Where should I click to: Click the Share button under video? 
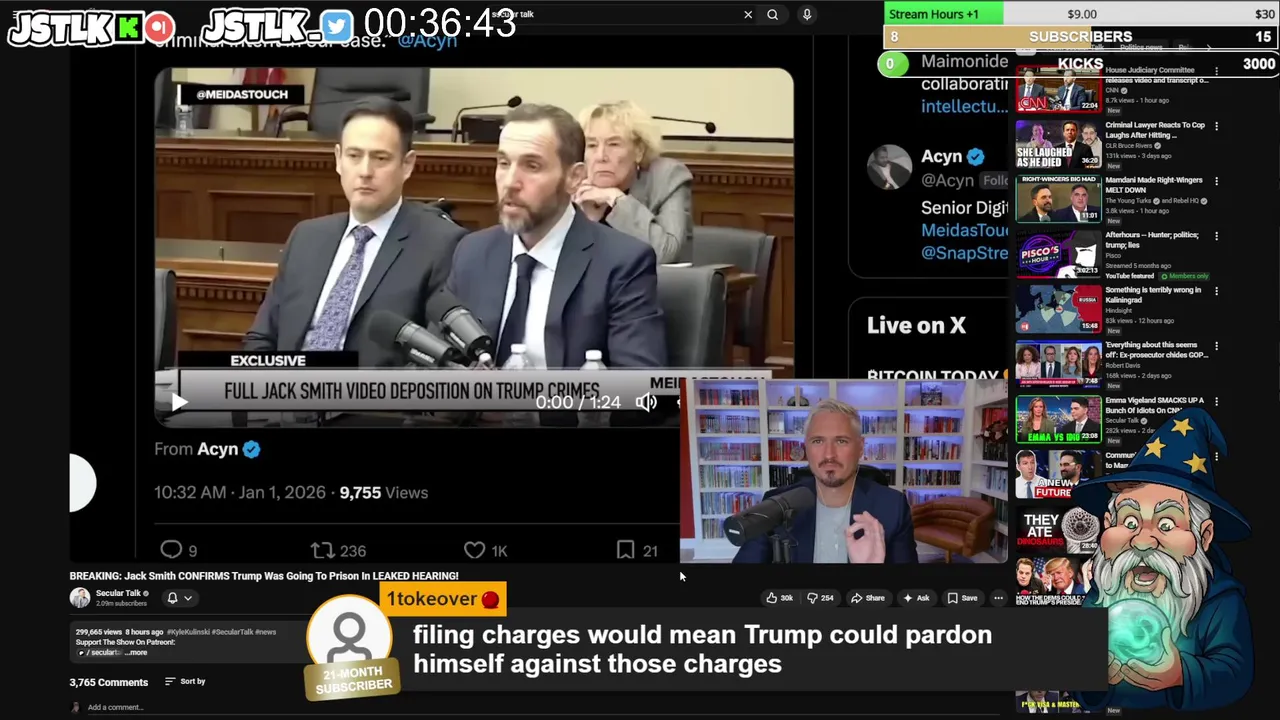867,598
